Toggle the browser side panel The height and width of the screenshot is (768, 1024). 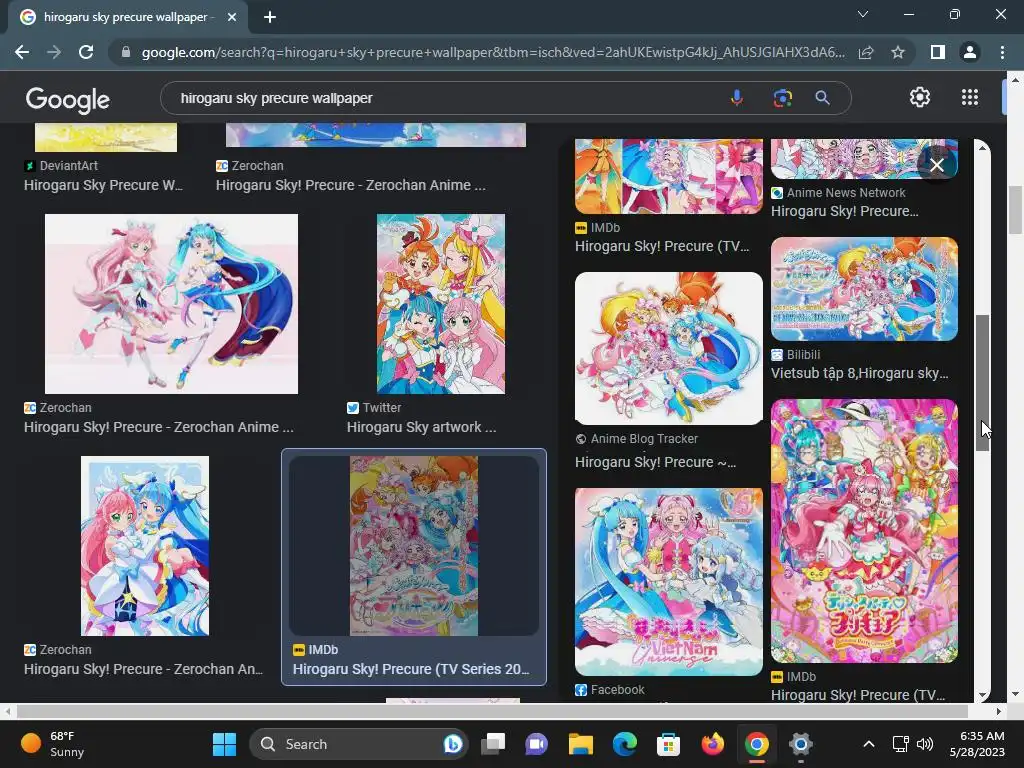(938, 52)
